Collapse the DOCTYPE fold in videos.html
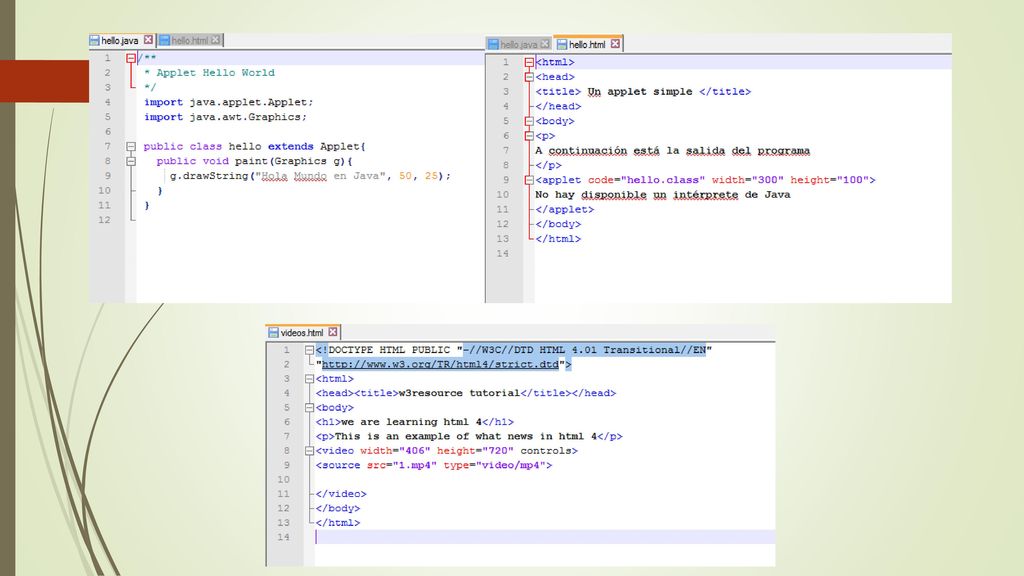 (x=310, y=350)
